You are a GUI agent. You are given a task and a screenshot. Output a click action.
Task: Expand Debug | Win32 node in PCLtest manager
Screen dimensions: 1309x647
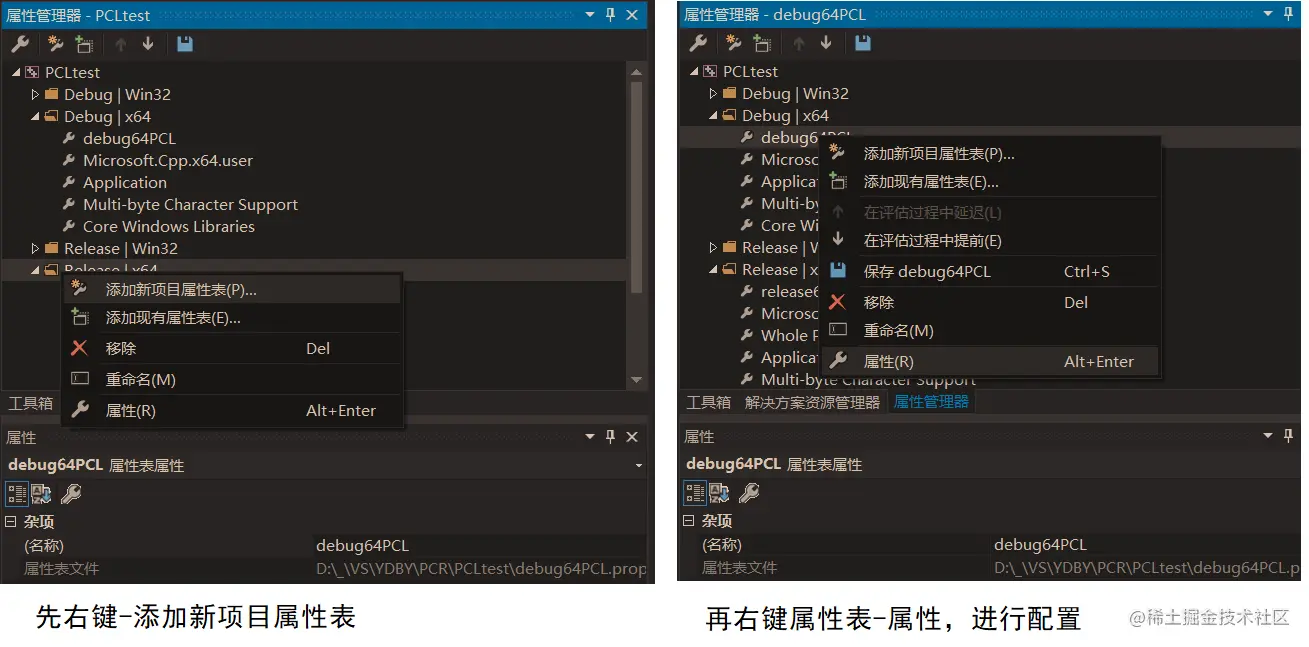tap(35, 94)
